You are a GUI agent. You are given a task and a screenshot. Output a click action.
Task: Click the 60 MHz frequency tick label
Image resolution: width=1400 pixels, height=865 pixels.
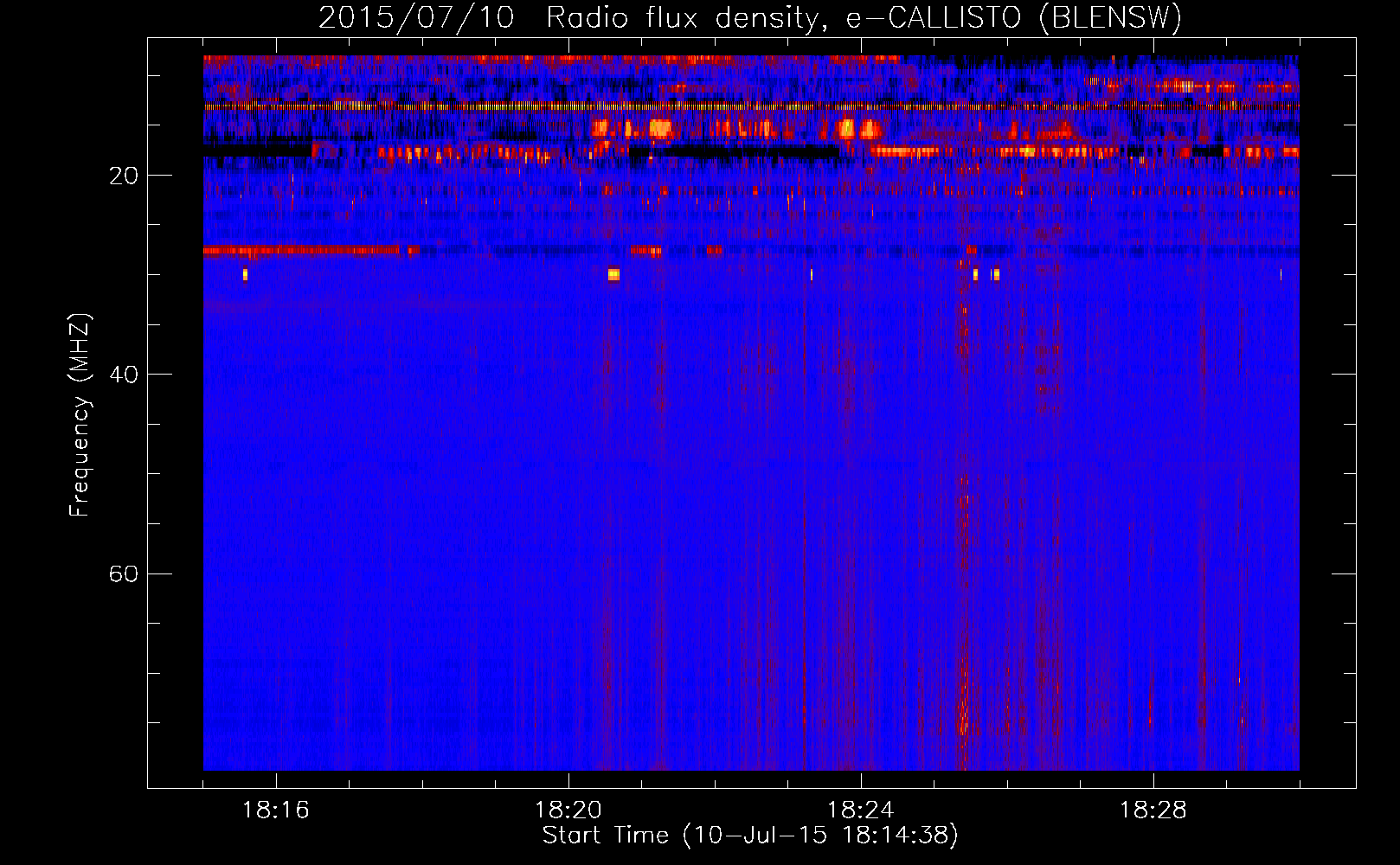124,573
